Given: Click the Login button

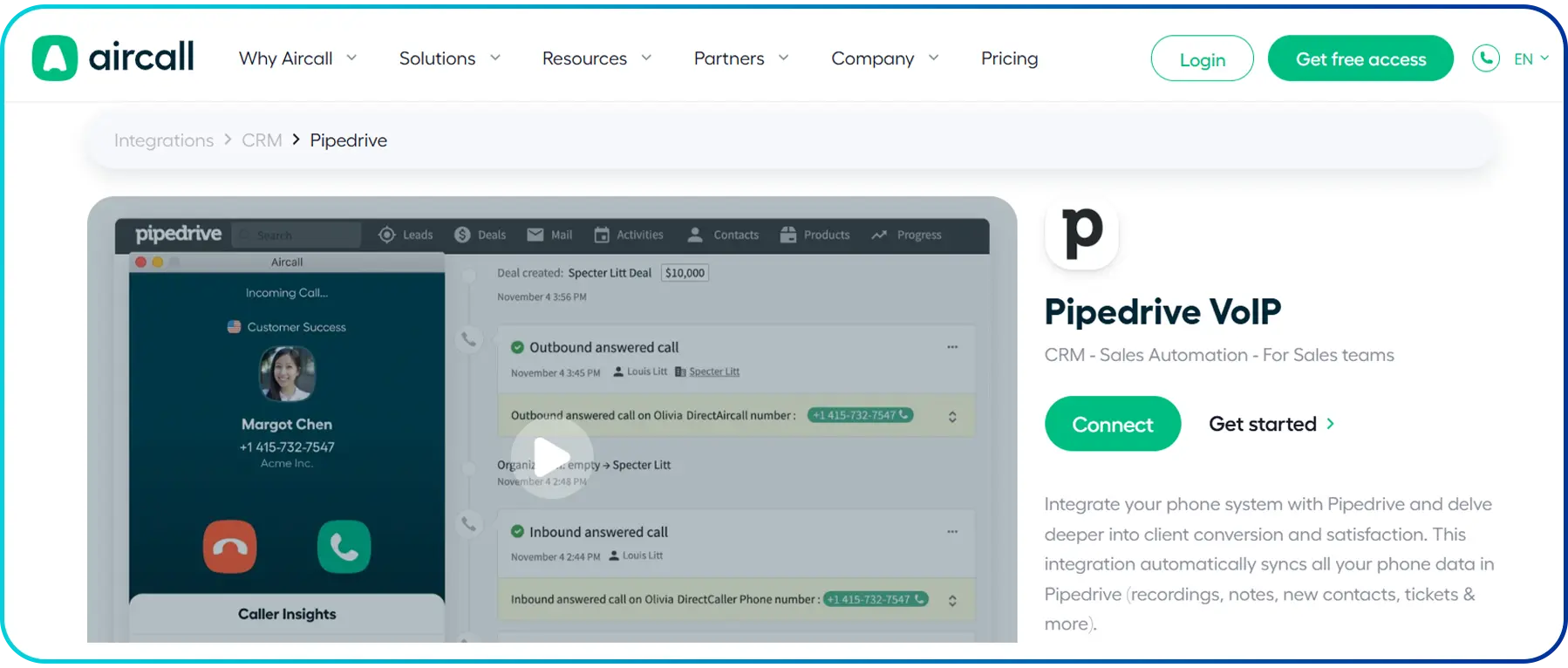Looking at the screenshot, I should coord(1202,58).
